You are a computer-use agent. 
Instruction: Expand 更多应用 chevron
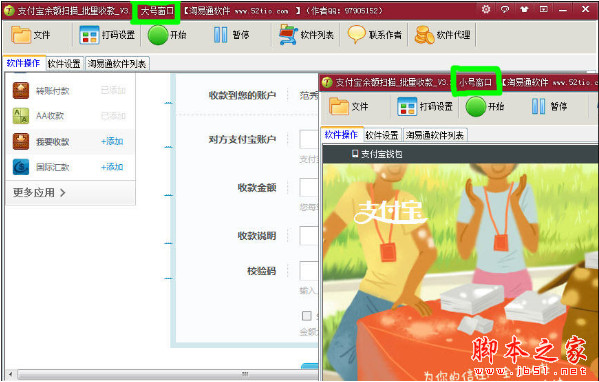tap(63, 193)
